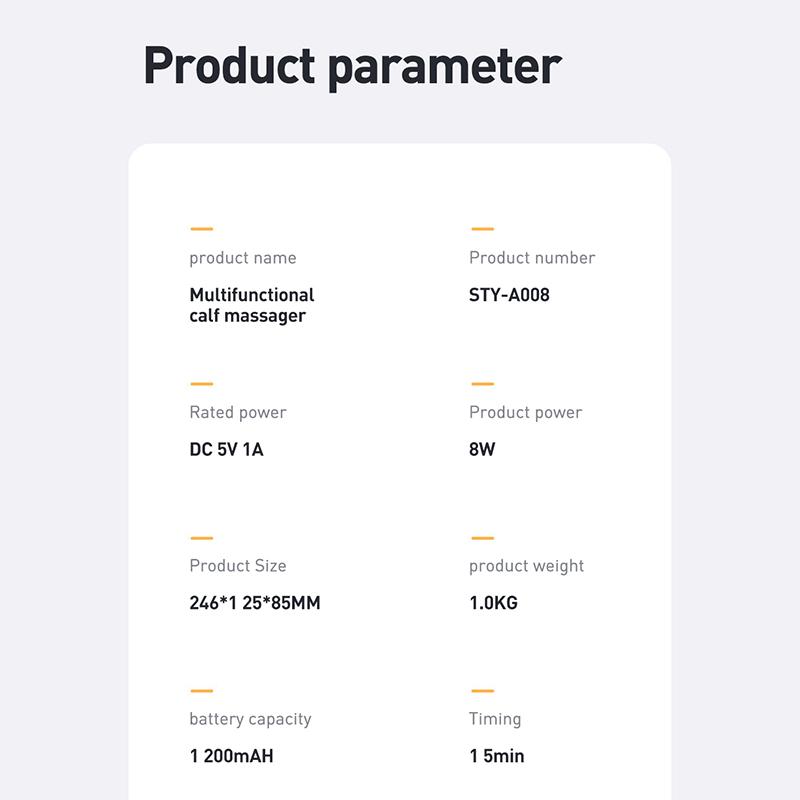The width and height of the screenshot is (800, 800).
Task: Click the 15min timing value
Action: click(496, 756)
